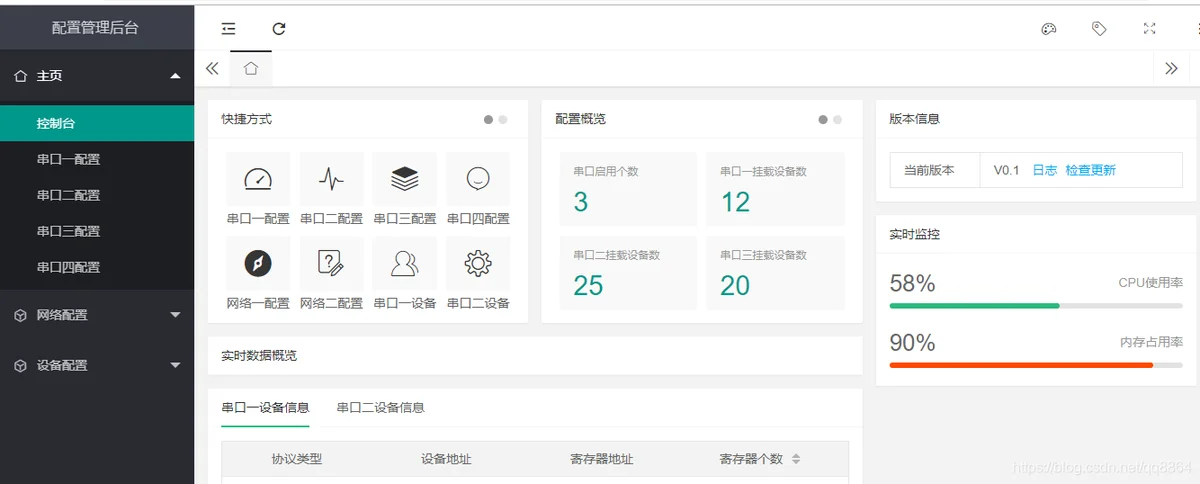Image resolution: width=1200 pixels, height=484 pixels.
Task: Open the 日志 link
Action: point(1044,170)
